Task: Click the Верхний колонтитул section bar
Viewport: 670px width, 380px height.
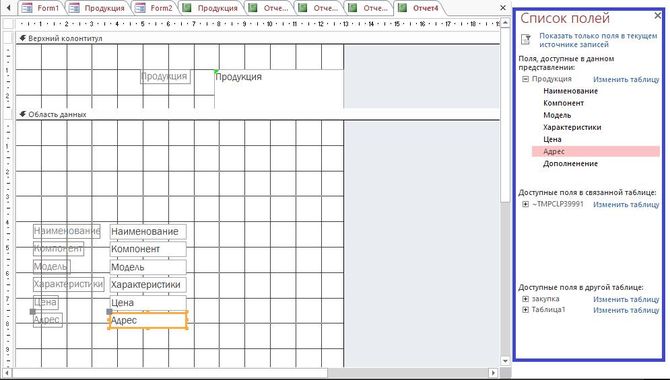Action: pyautogui.click(x=258, y=38)
